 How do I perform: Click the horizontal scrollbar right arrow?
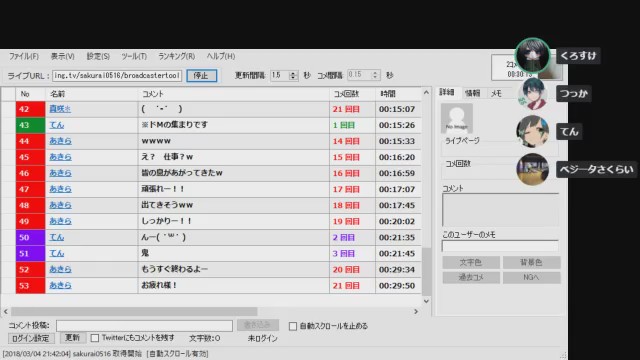416,311
